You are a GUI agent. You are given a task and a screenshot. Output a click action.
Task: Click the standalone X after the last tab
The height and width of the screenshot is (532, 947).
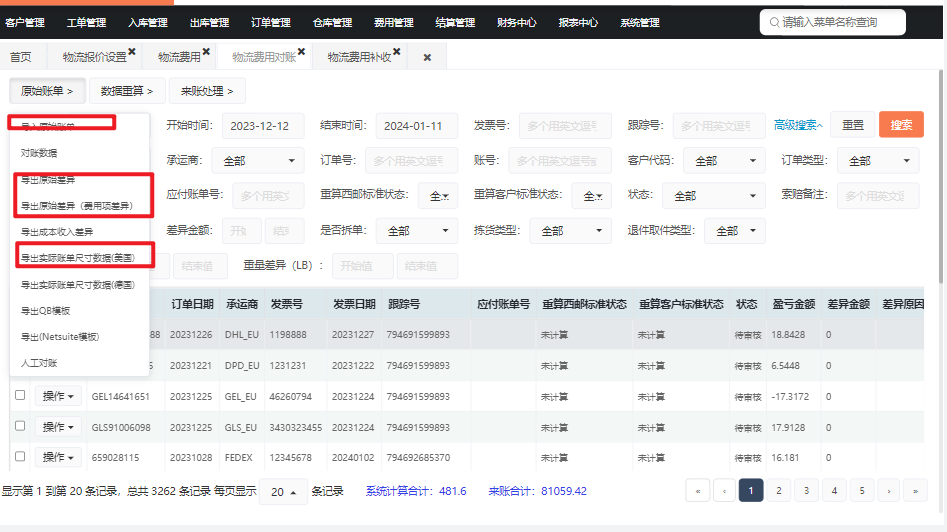tap(427, 57)
